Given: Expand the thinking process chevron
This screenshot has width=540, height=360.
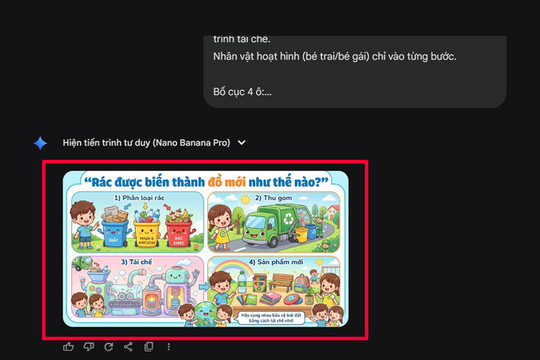Looking at the screenshot, I should pyautogui.click(x=242, y=143).
